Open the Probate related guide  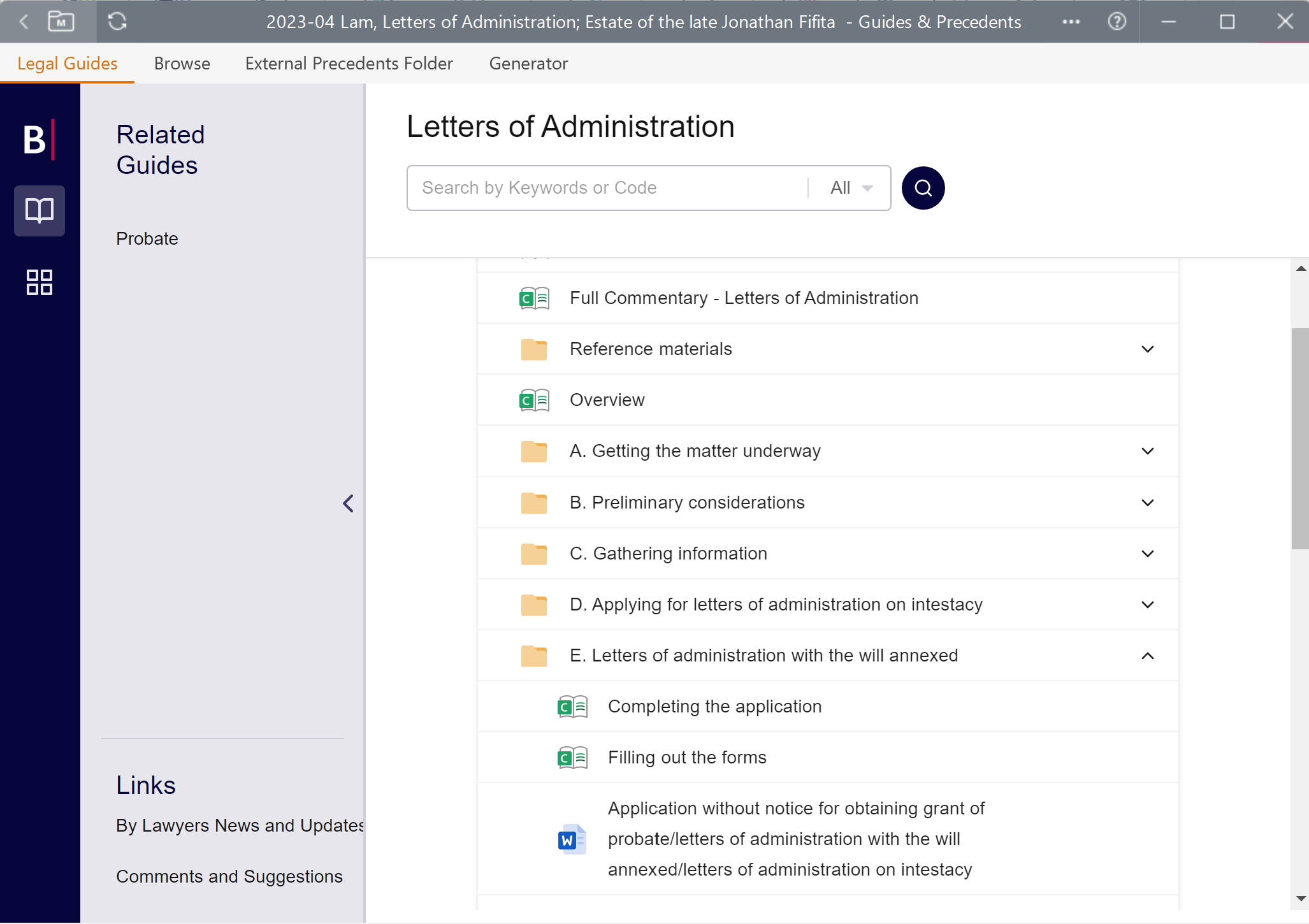(147, 238)
